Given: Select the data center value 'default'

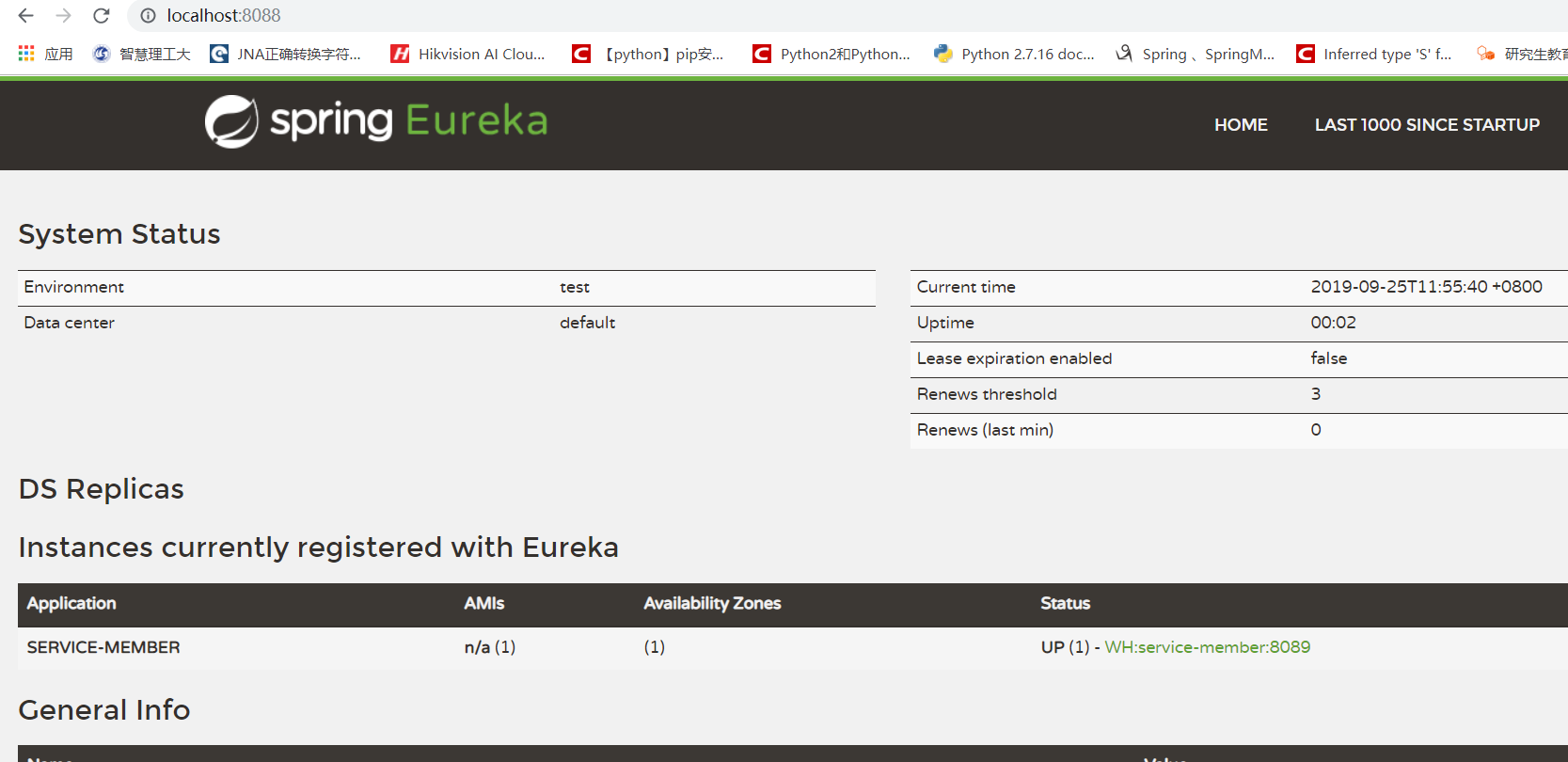Looking at the screenshot, I should coord(588,323).
